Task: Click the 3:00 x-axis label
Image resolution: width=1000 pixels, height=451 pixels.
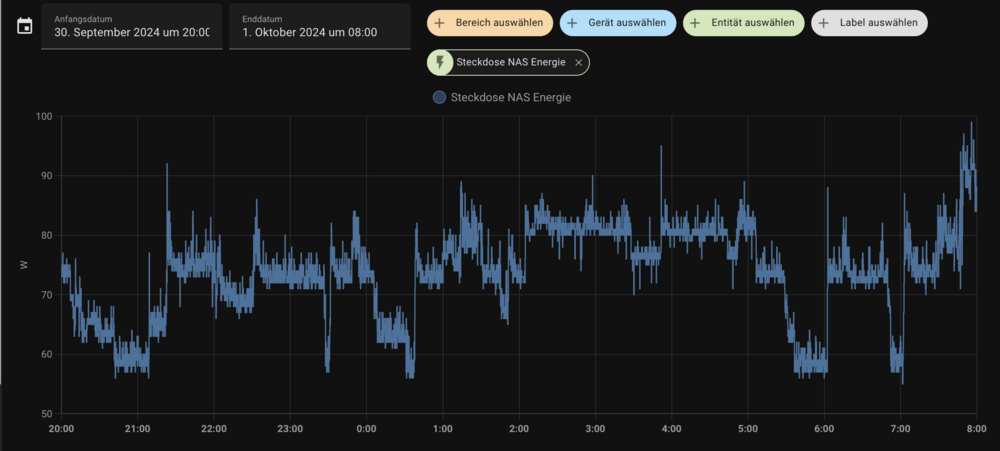Action: tap(595, 429)
